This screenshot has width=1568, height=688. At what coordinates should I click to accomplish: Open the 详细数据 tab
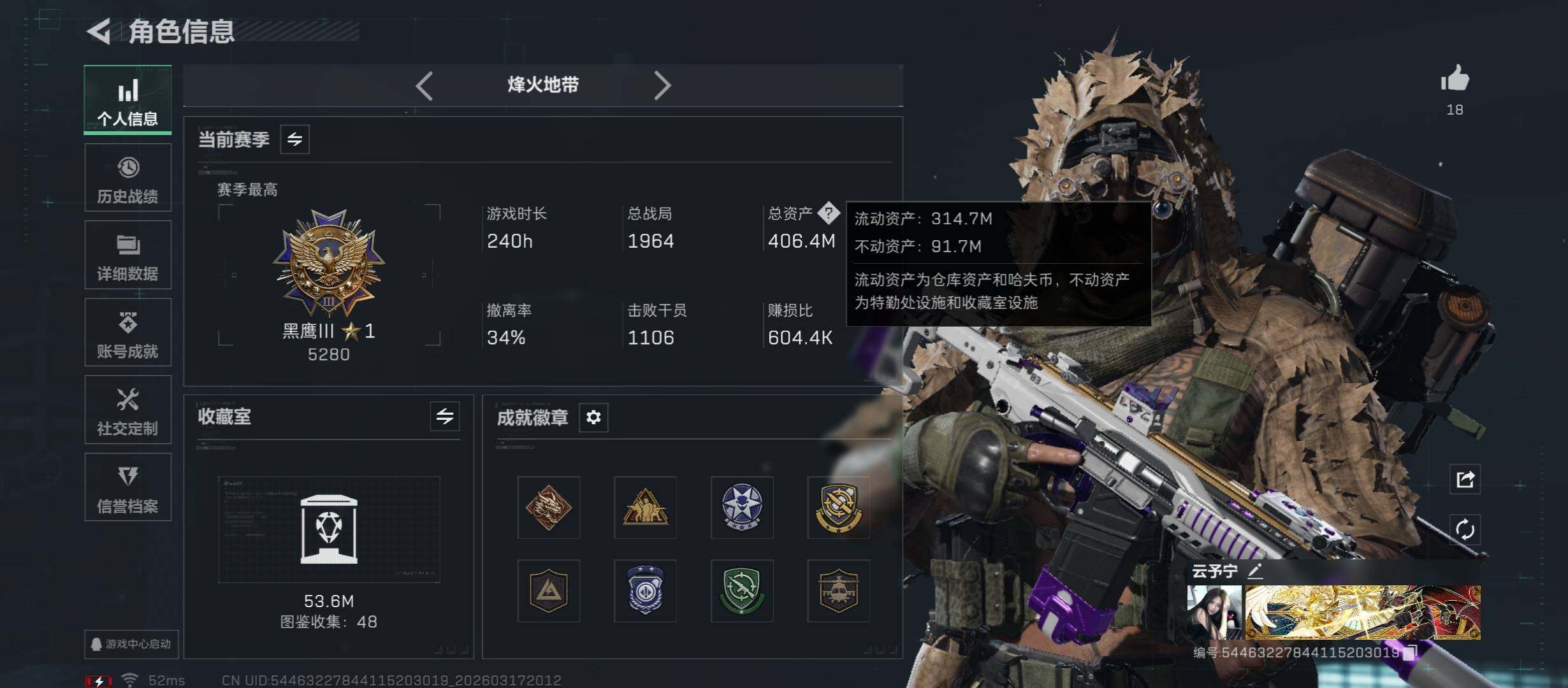128,255
